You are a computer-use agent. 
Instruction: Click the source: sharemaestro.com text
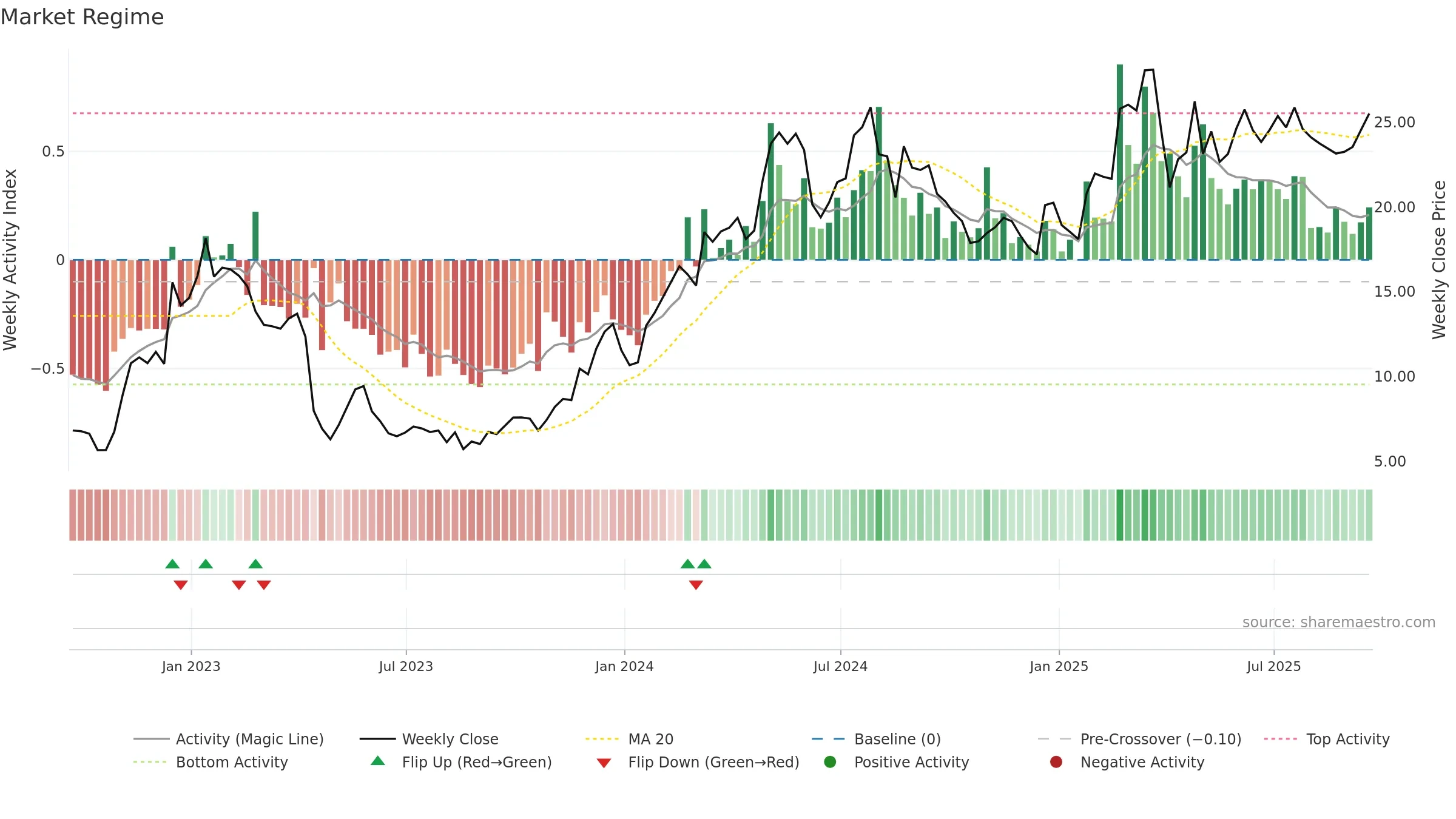(x=1339, y=622)
